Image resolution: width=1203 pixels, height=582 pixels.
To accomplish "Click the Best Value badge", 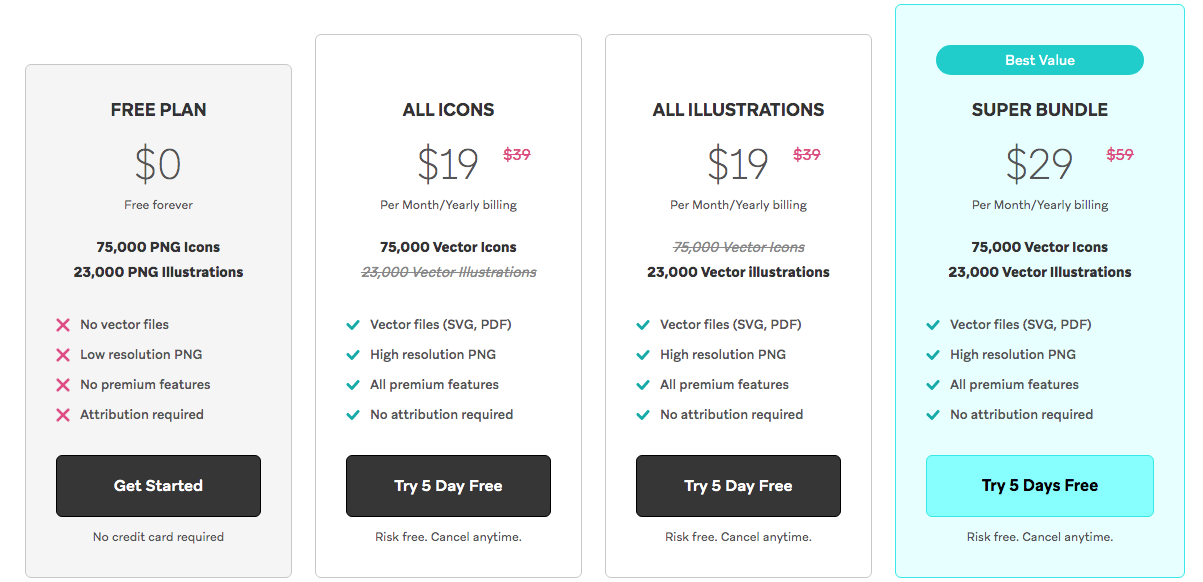I will tap(1039, 61).
